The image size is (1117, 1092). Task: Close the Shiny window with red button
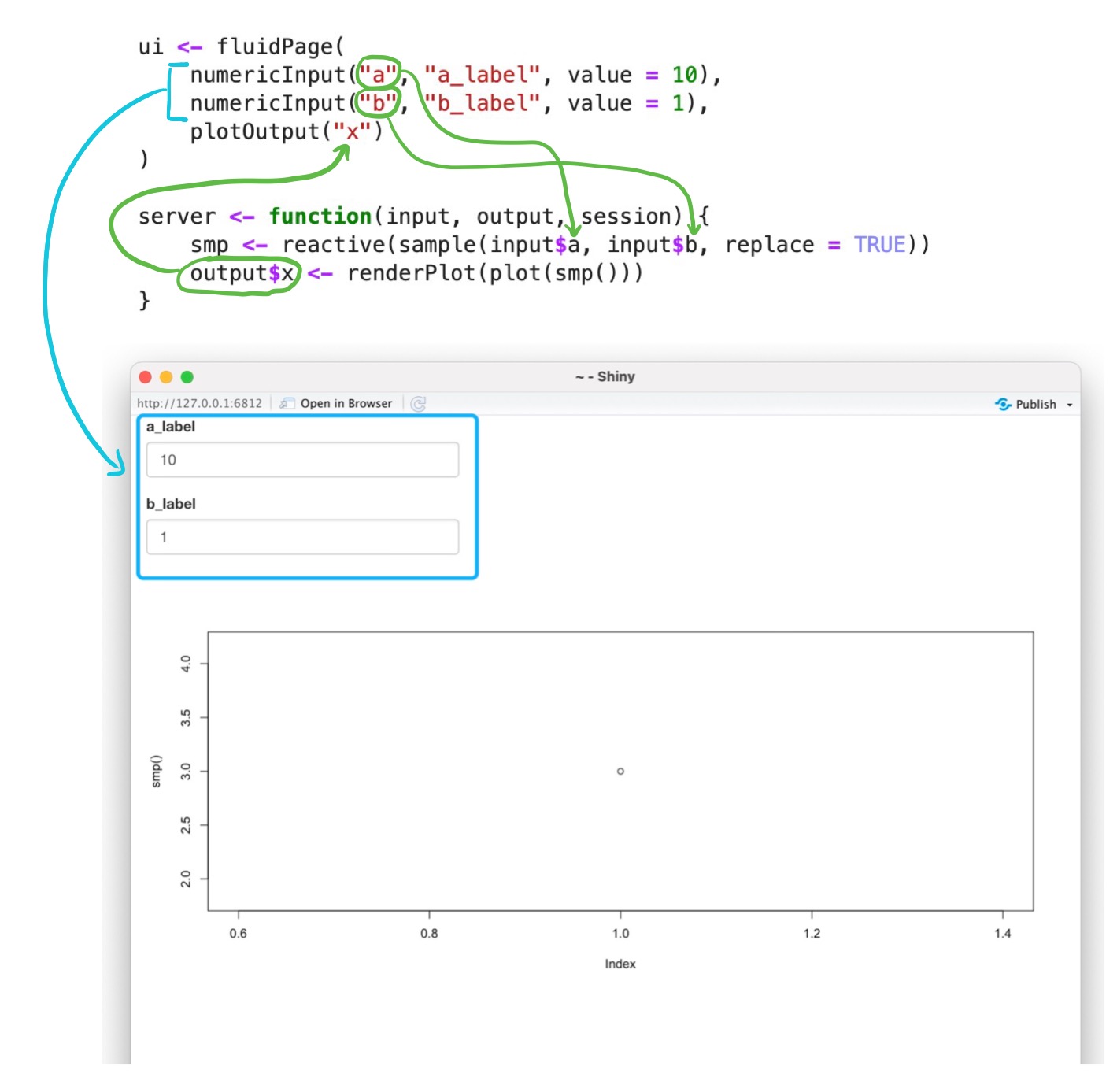click(x=145, y=377)
